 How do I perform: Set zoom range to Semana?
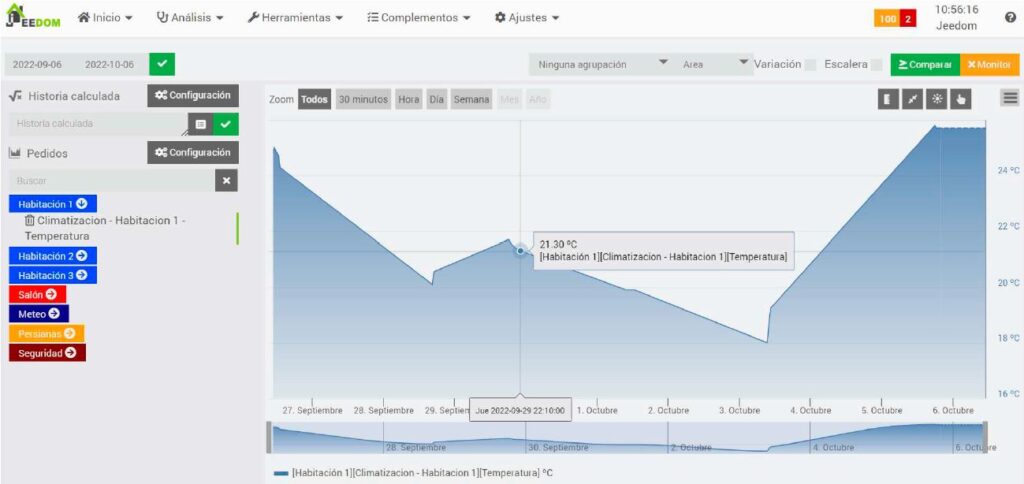coord(471,100)
